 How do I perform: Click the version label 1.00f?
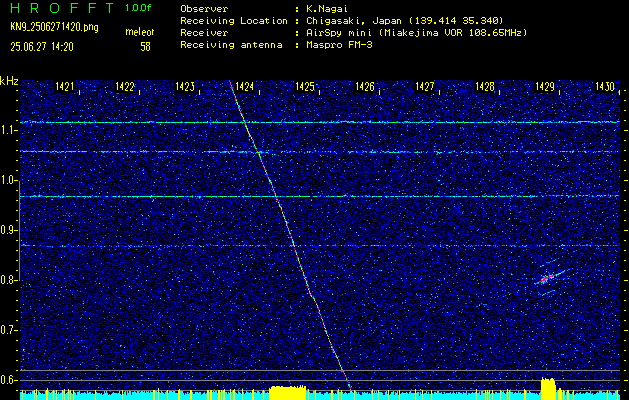[x=139, y=8]
